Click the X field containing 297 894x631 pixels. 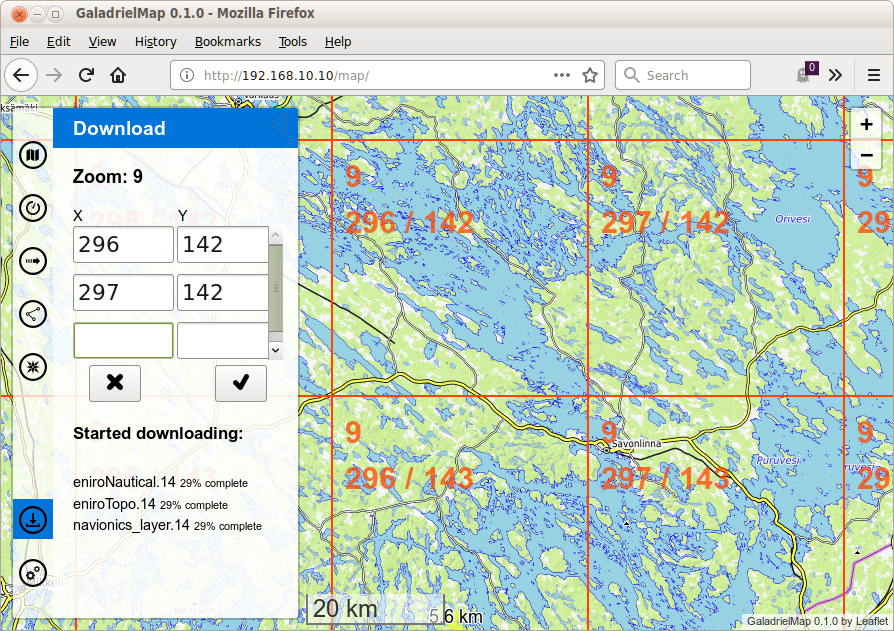coord(123,292)
